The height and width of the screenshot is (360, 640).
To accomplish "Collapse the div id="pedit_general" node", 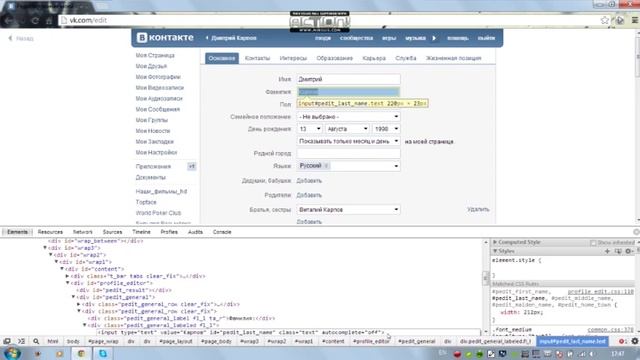I will [73, 297].
